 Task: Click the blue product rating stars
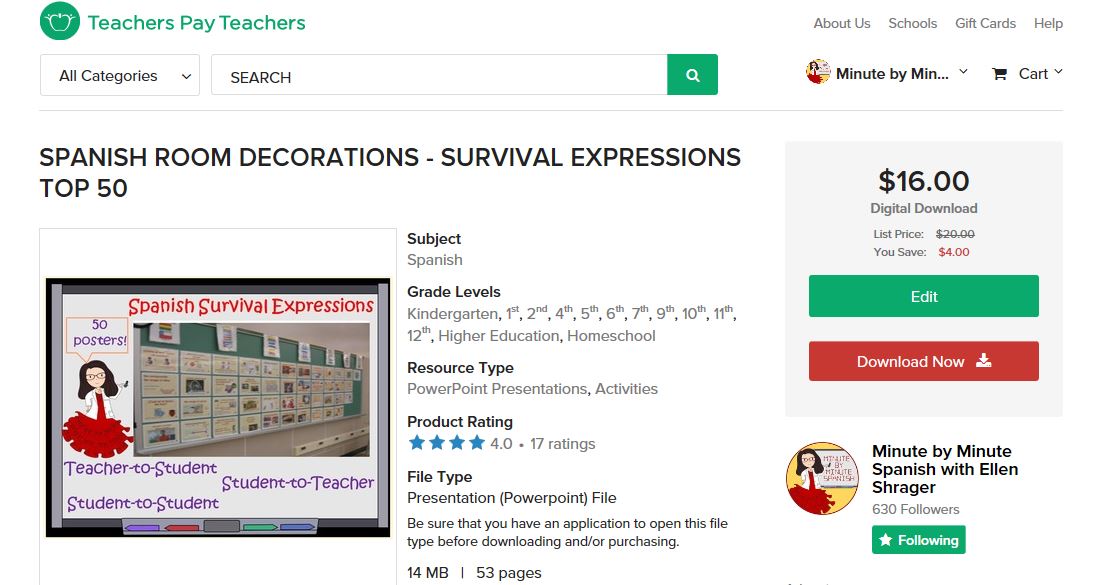pos(446,443)
